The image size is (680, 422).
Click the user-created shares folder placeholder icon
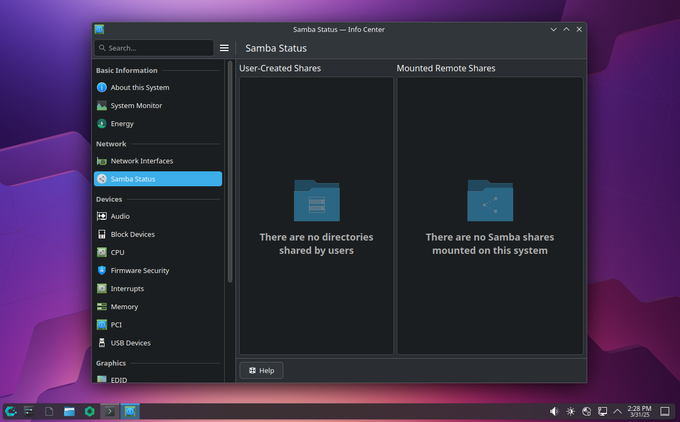[x=317, y=200]
